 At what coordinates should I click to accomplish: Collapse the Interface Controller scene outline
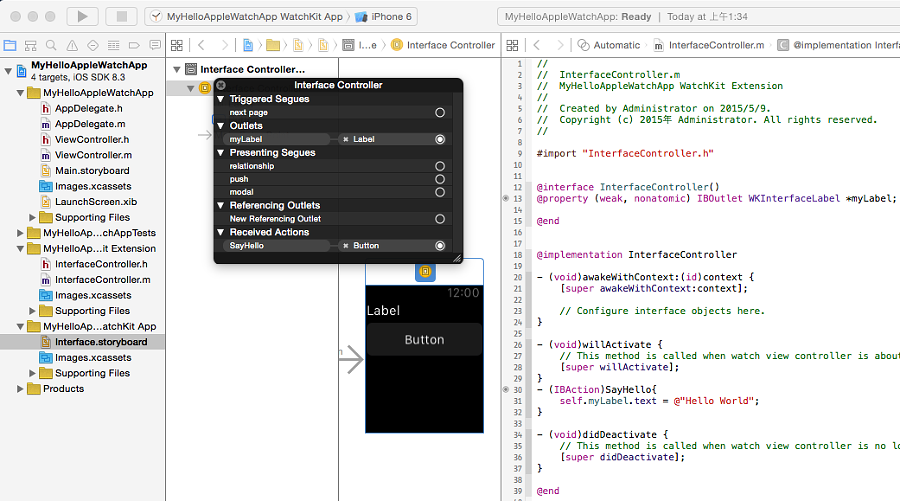coord(177,69)
